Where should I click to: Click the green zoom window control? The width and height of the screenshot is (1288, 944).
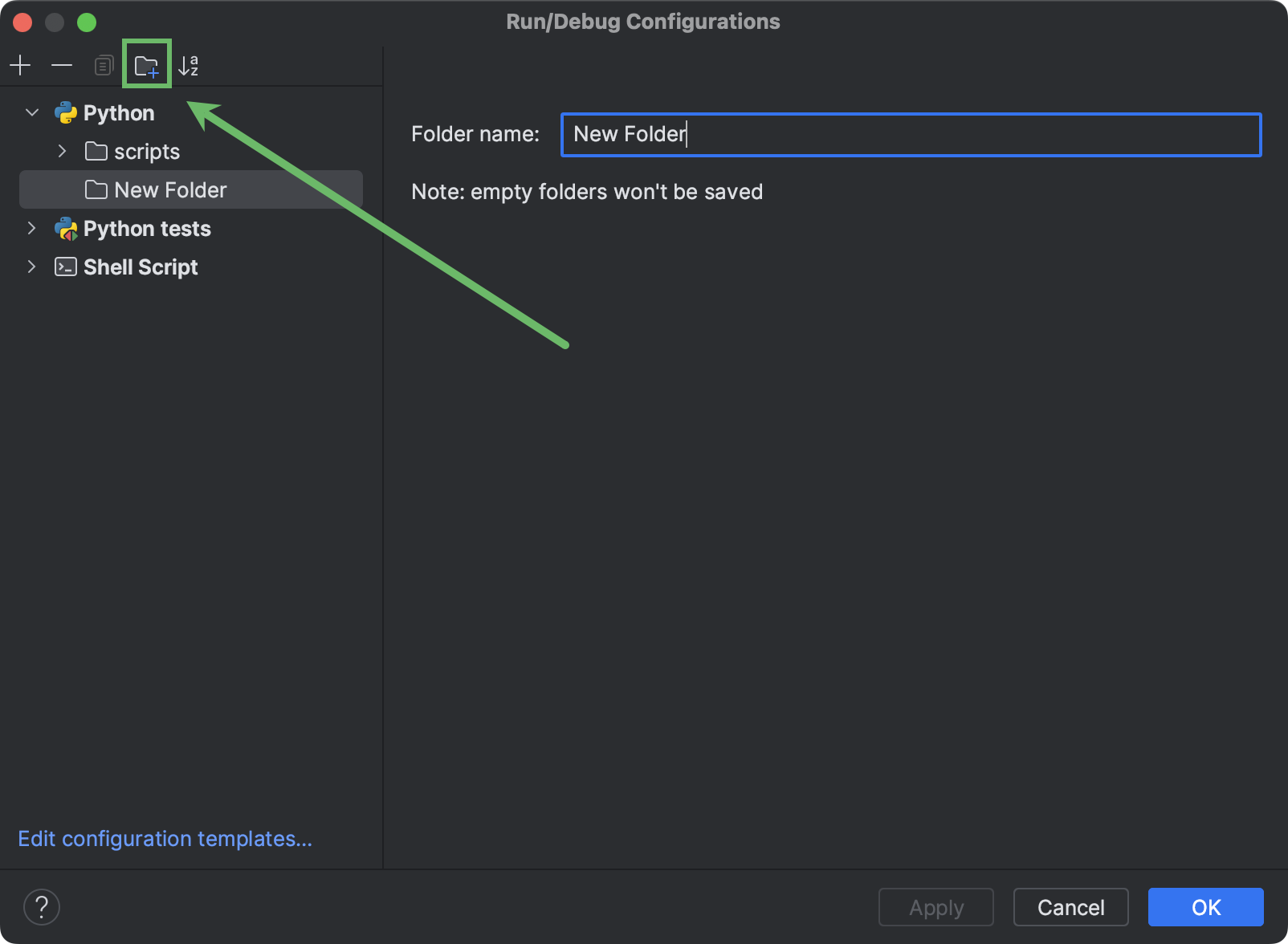tap(87, 22)
